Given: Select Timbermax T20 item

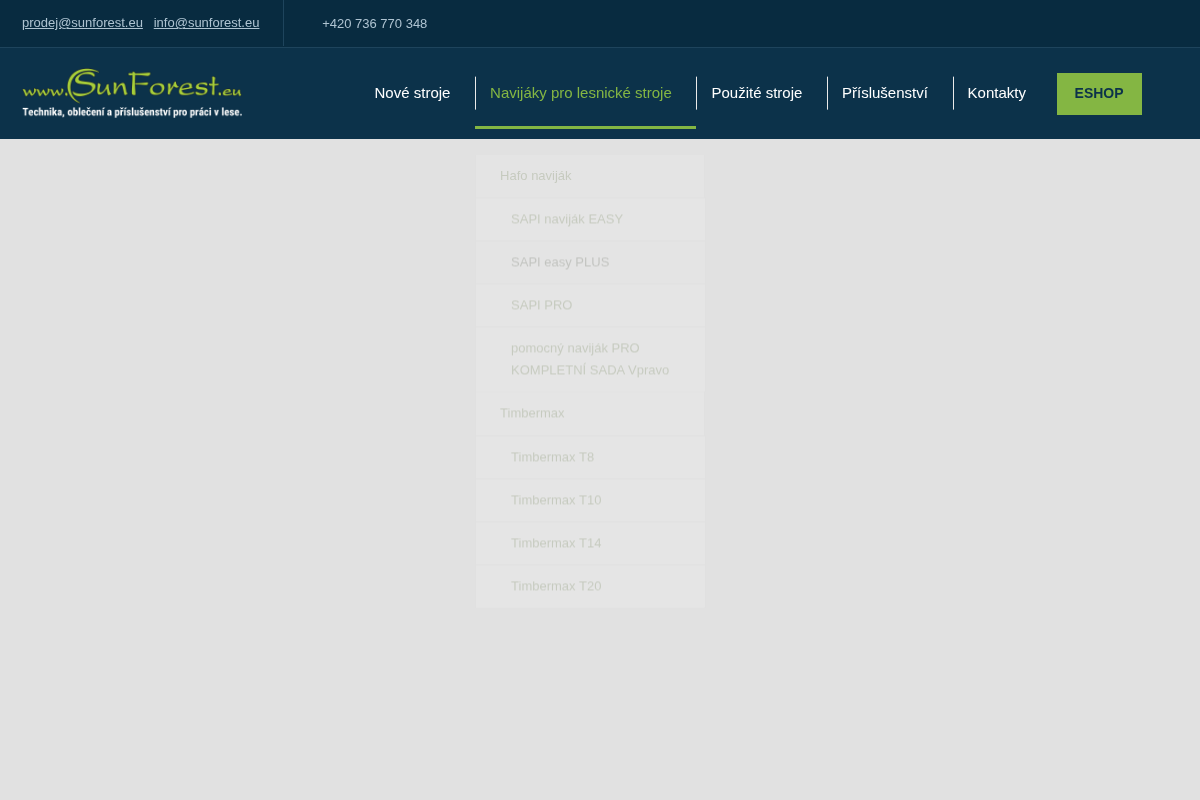Looking at the screenshot, I should [x=590, y=586].
